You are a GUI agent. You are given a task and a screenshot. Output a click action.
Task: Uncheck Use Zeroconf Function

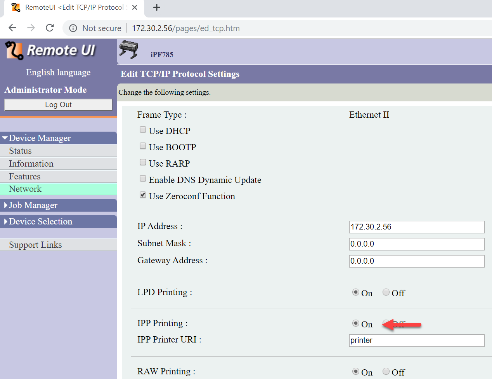pos(143,195)
